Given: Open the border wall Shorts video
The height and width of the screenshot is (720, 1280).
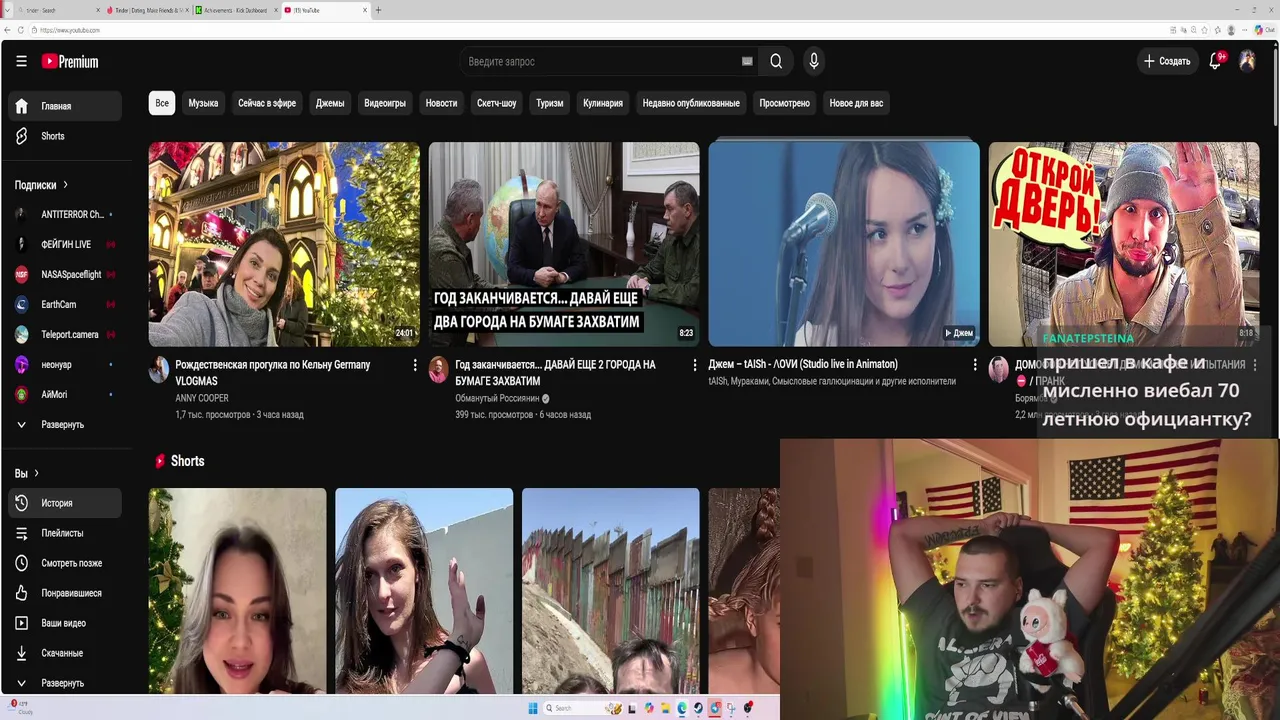Looking at the screenshot, I should 610,590.
